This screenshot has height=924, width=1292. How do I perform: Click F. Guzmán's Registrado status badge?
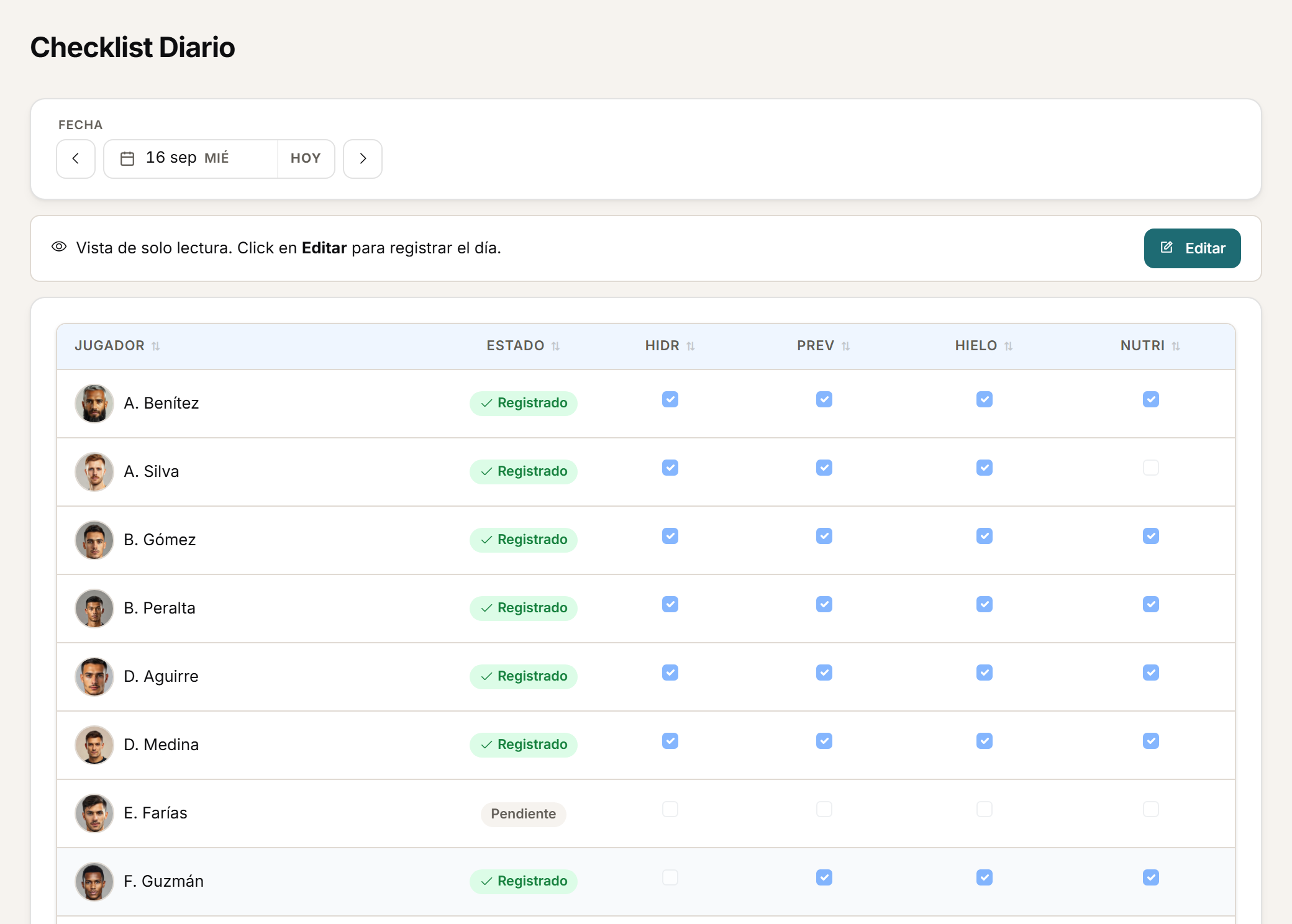524,882
